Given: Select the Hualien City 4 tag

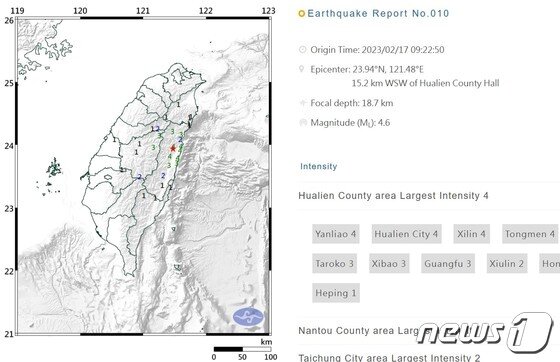Looking at the screenshot, I should (x=406, y=234).
